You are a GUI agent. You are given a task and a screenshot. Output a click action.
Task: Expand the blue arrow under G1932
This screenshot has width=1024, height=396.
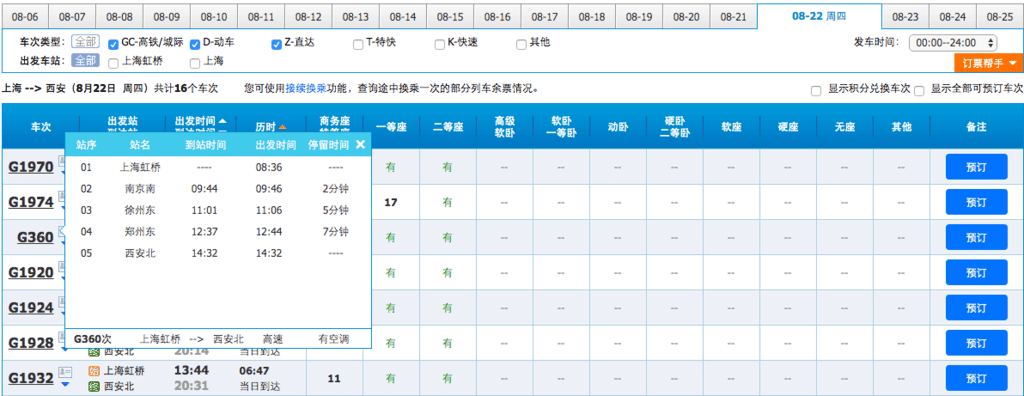coord(65,384)
